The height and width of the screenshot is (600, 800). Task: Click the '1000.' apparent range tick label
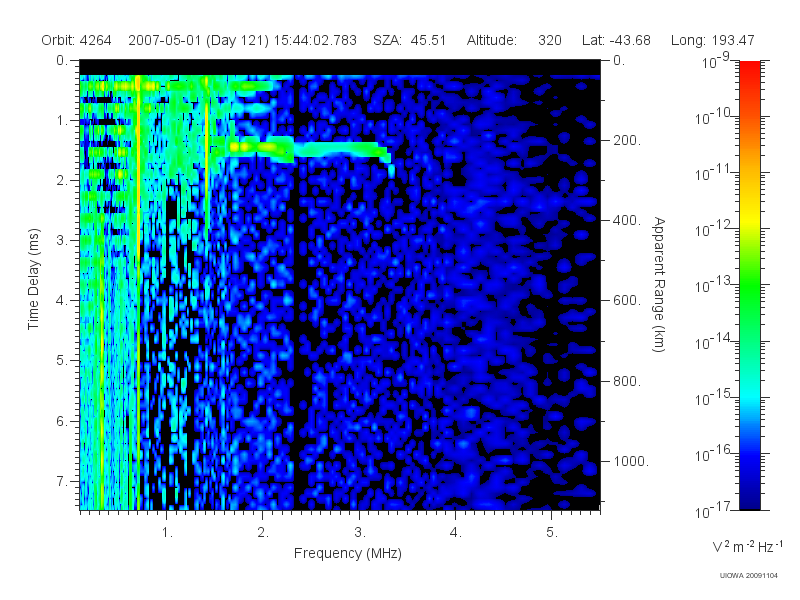[631, 461]
